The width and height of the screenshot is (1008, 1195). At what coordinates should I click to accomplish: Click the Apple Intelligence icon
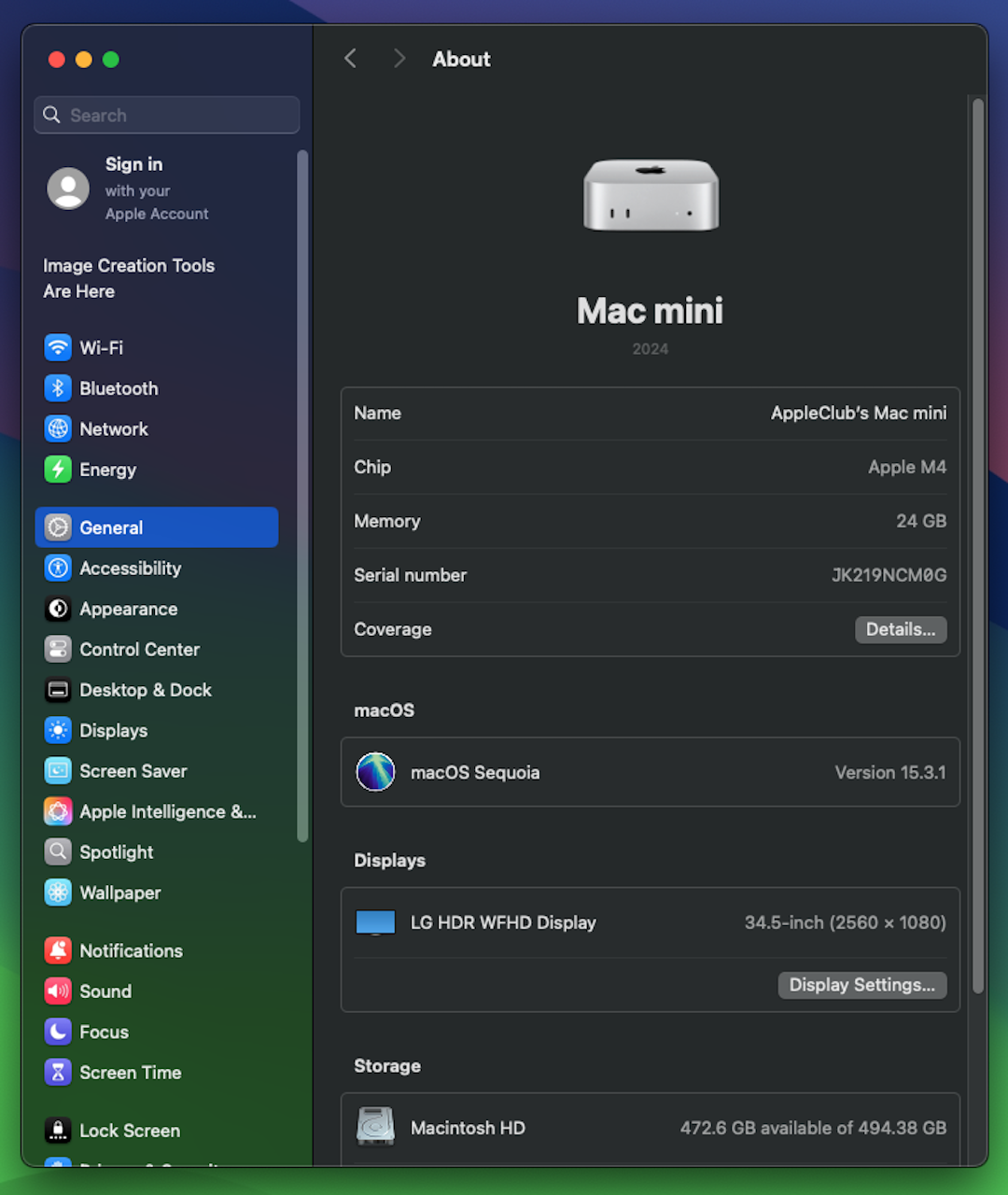coord(58,811)
